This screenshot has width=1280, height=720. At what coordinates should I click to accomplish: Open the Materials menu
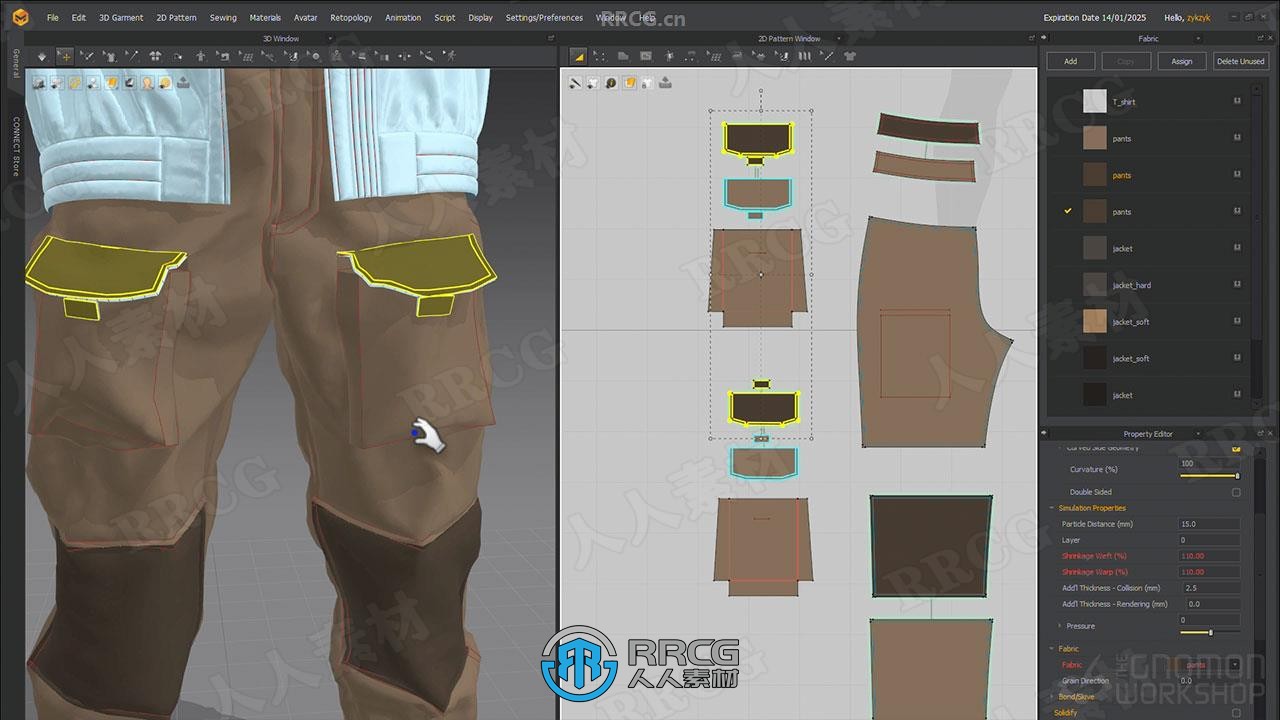coord(265,17)
